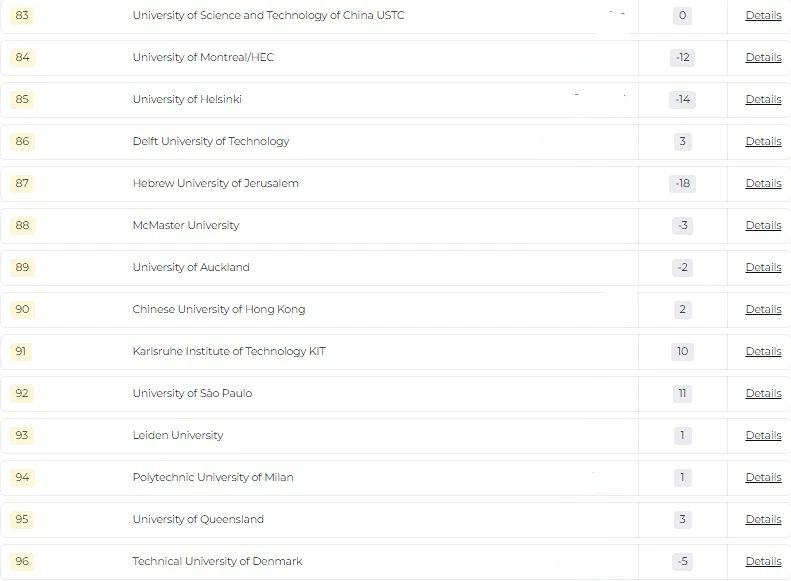Select University of Science and Technology of China
This screenshot has width=791, height=581.
[x=268, y=15]
